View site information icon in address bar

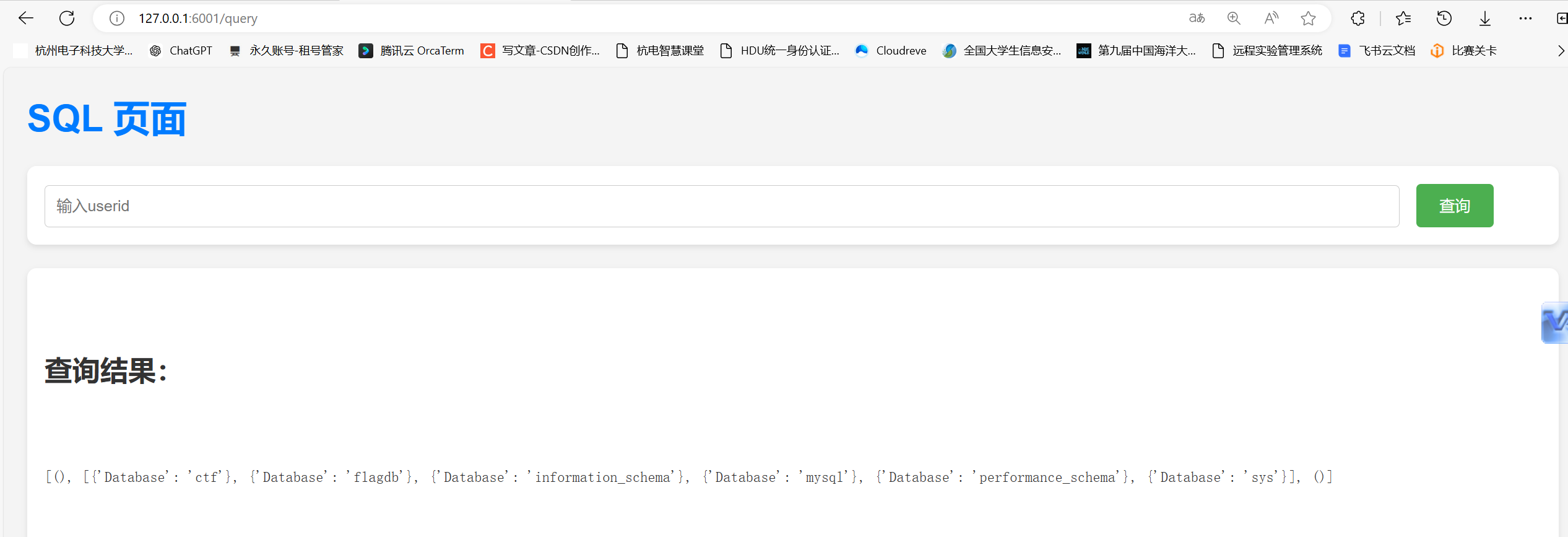[x=117, y=19]
